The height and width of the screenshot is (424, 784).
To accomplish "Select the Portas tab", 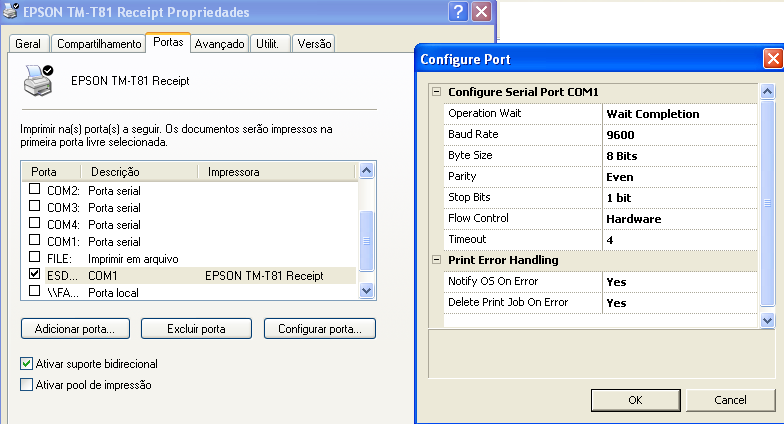I will click(168, 42).
